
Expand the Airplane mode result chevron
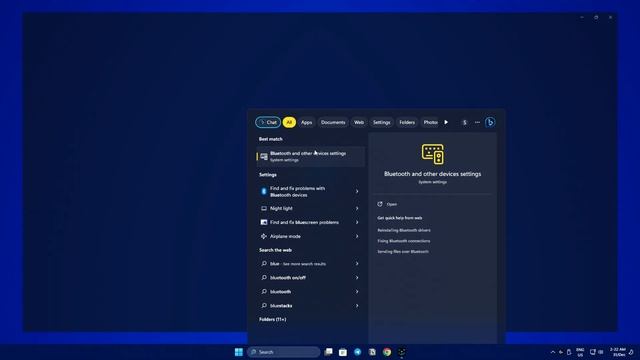click(357, 236)
